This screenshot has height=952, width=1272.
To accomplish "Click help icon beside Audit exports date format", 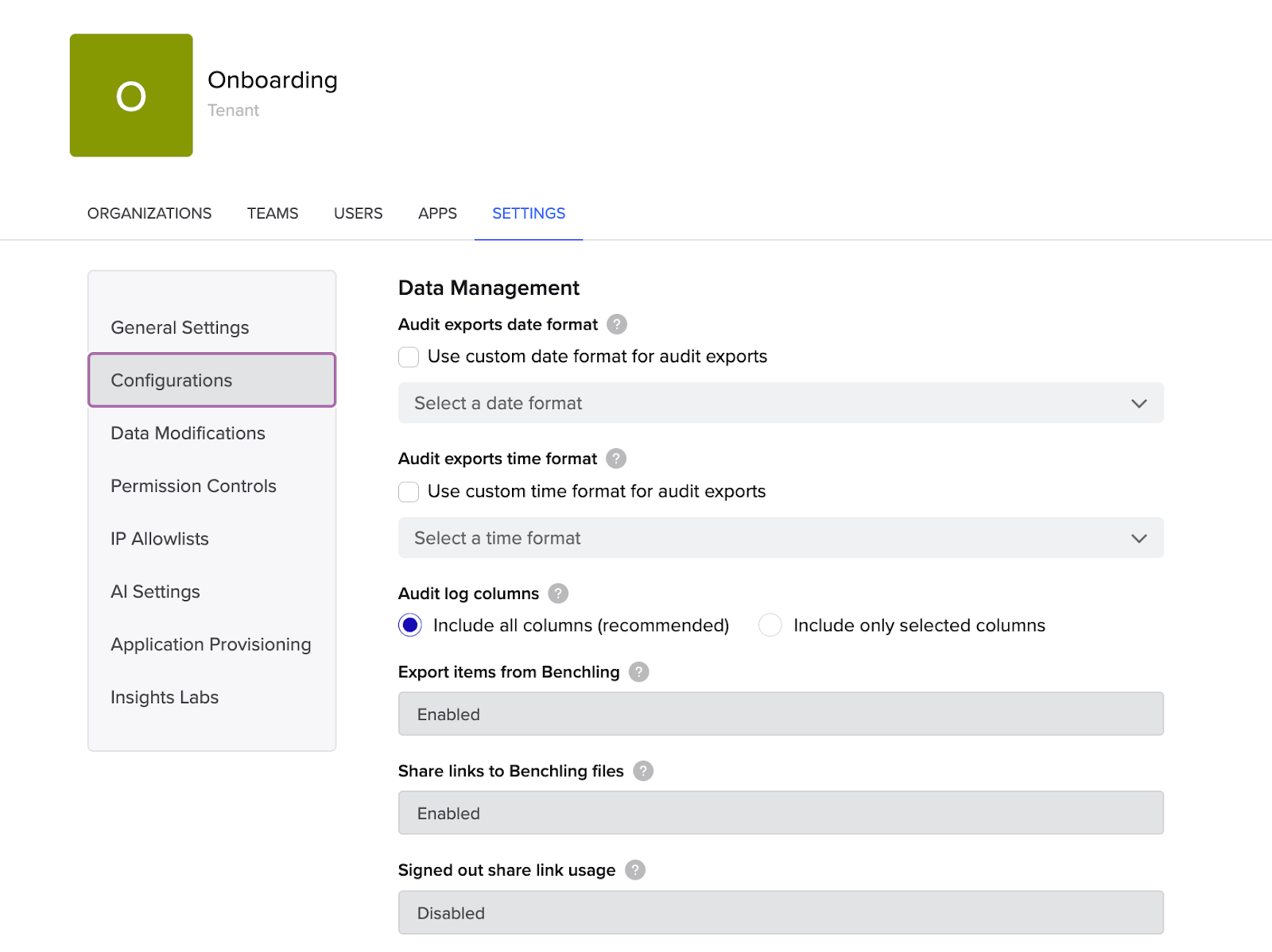I will (x=617, y=324).
